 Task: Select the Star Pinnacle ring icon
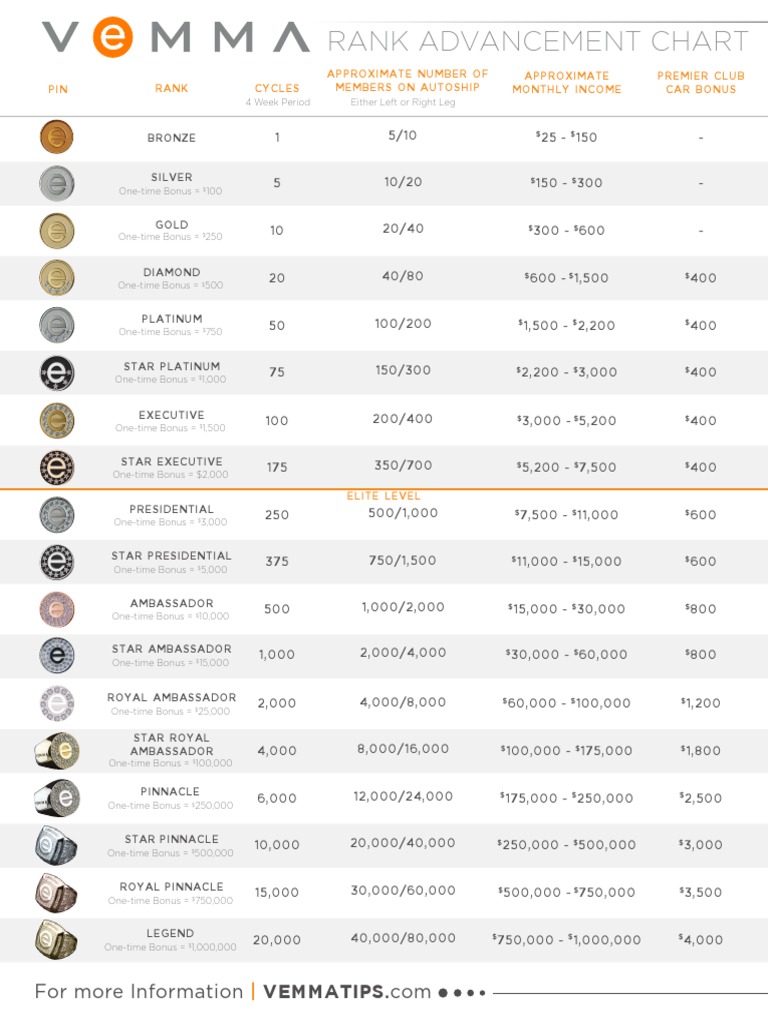click(57, 845)
